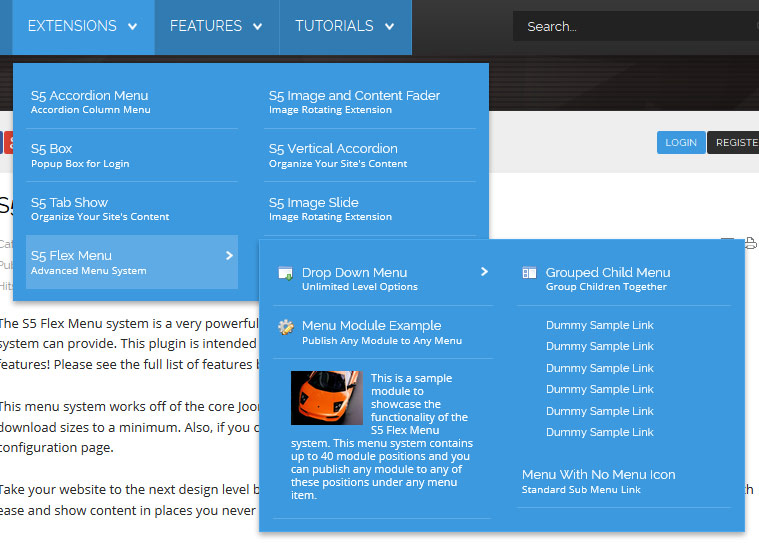
Task: Click the Login button
Action: (x=681, y=143)
